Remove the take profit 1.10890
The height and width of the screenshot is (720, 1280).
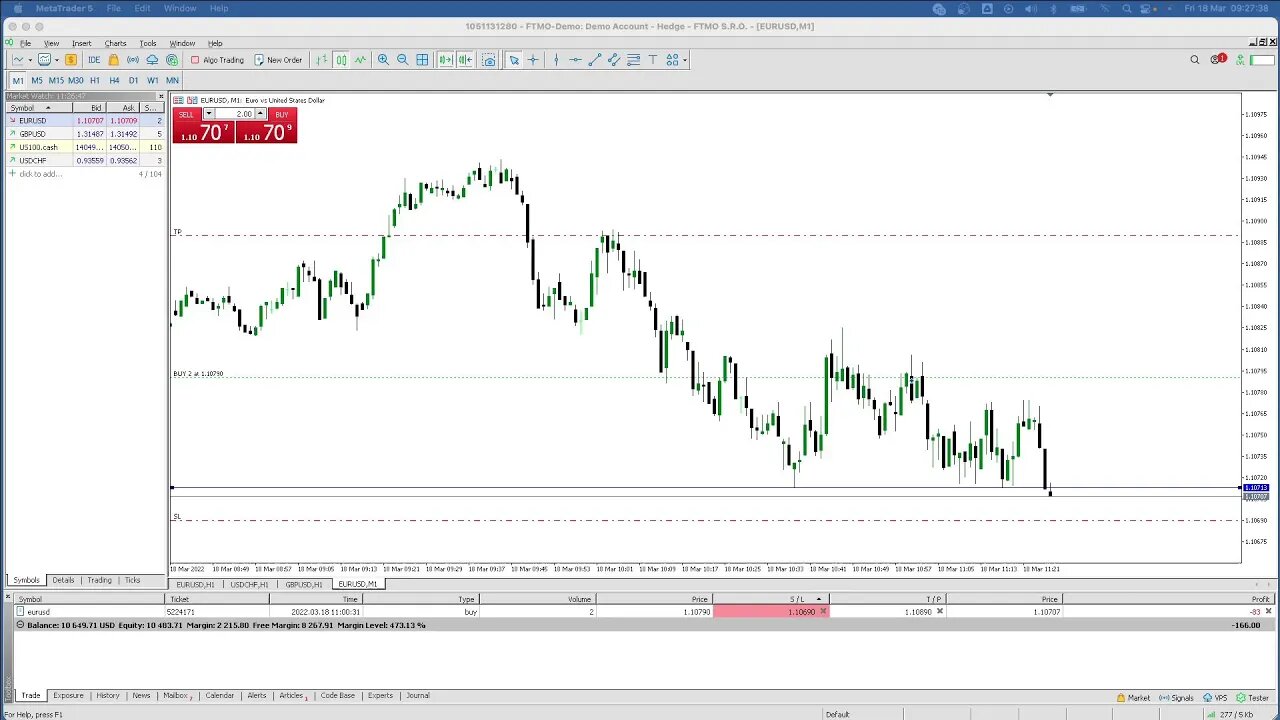tap(939, 612)
